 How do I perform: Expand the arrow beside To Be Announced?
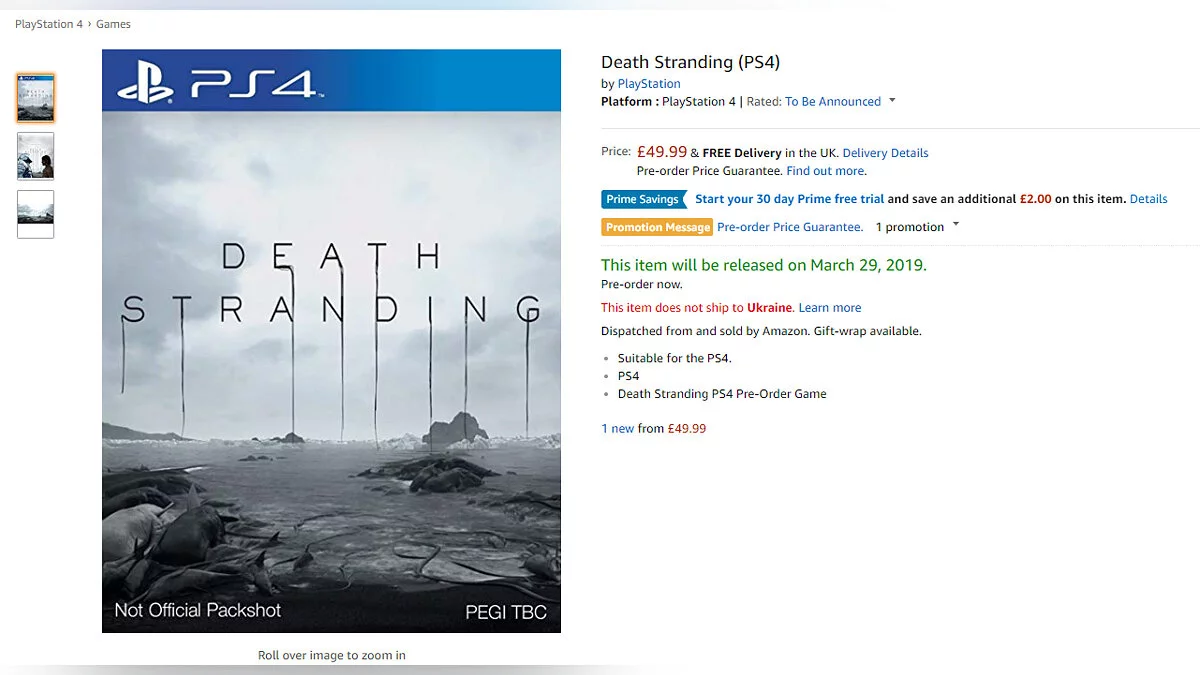[x=892, y=101]
